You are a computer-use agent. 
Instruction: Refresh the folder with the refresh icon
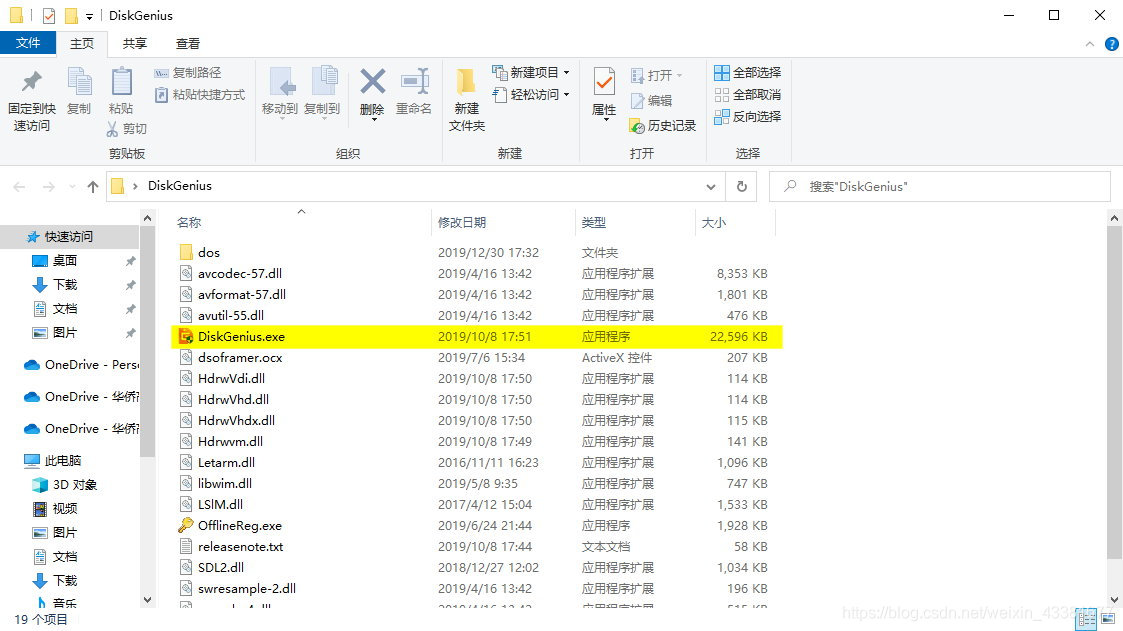[741, 186]
